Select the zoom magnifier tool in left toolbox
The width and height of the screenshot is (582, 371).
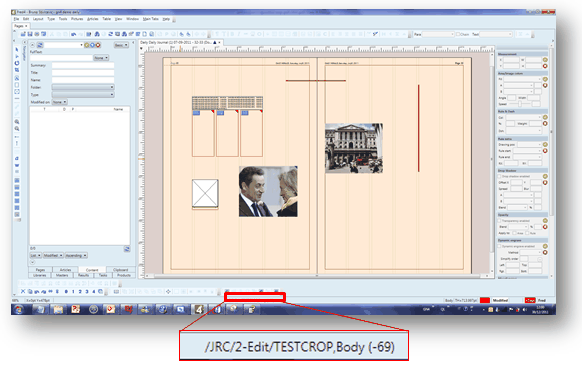point(17,122)
